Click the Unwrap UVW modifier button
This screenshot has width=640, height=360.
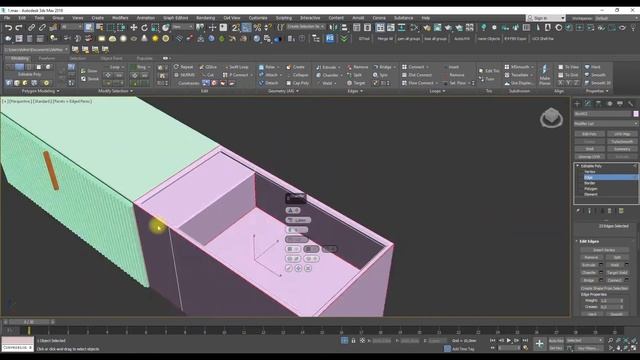click(589, 156)
